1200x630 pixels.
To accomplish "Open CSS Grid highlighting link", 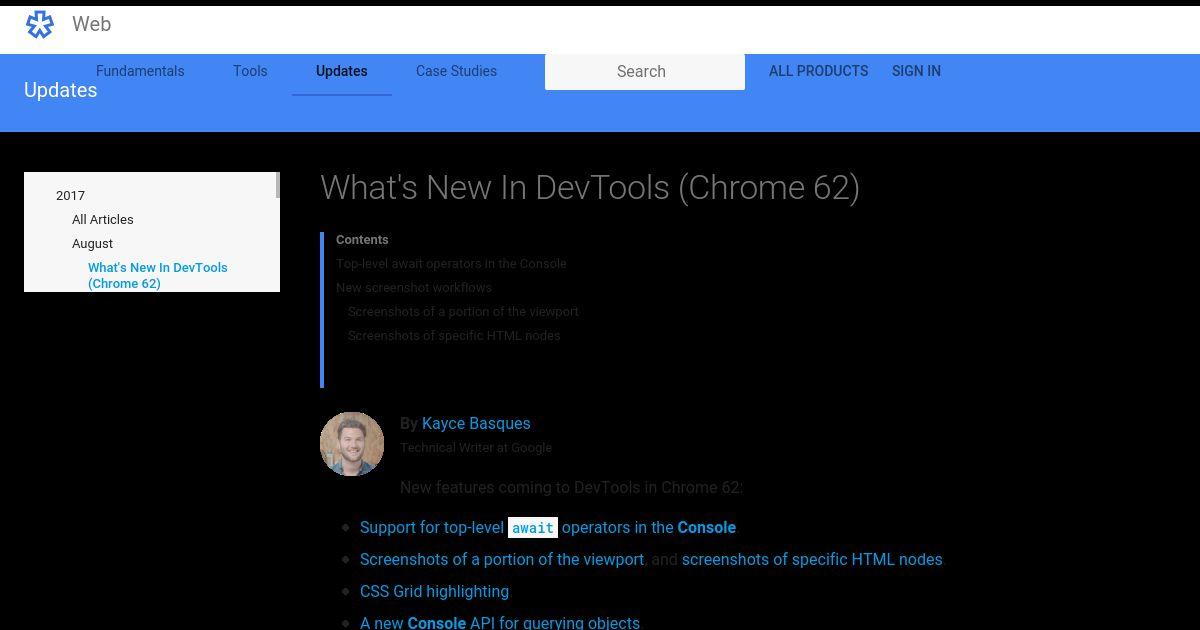I will [x=434, y=591].
